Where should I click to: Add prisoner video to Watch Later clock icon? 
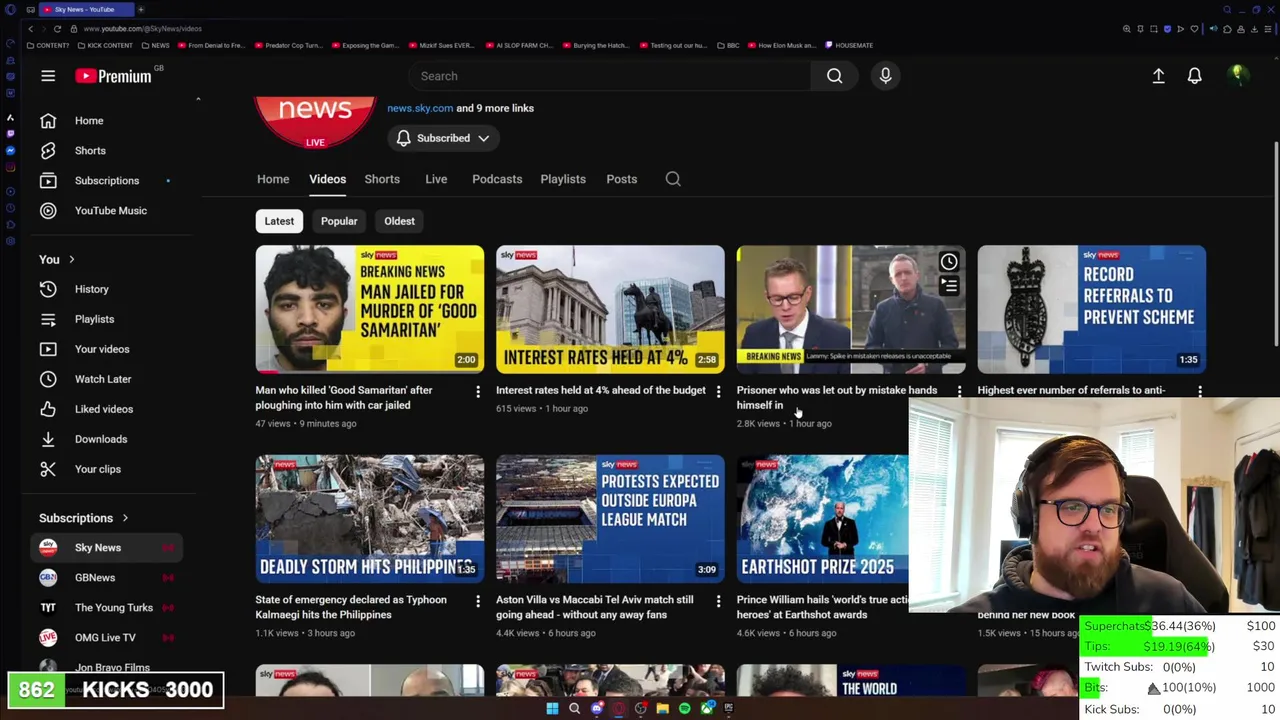[949, 262]
